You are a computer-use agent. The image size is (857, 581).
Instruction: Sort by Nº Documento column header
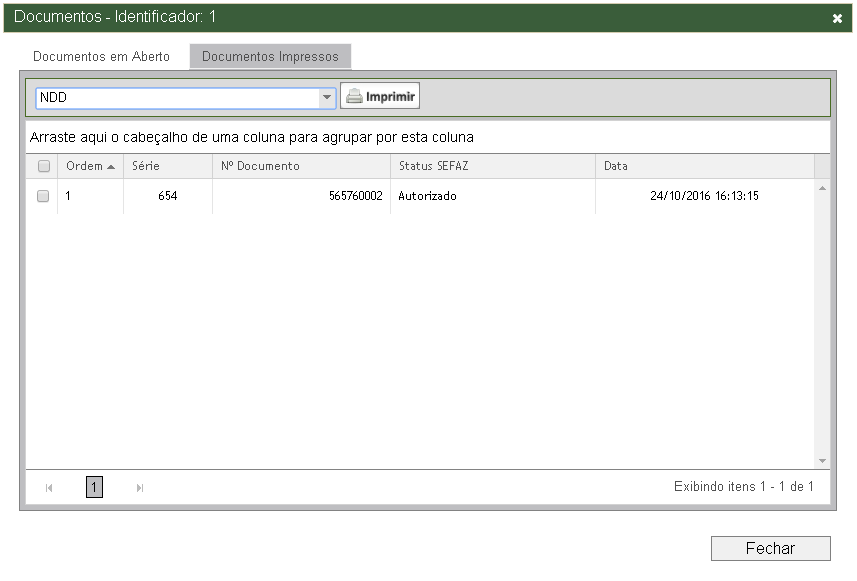coord(301,166)
